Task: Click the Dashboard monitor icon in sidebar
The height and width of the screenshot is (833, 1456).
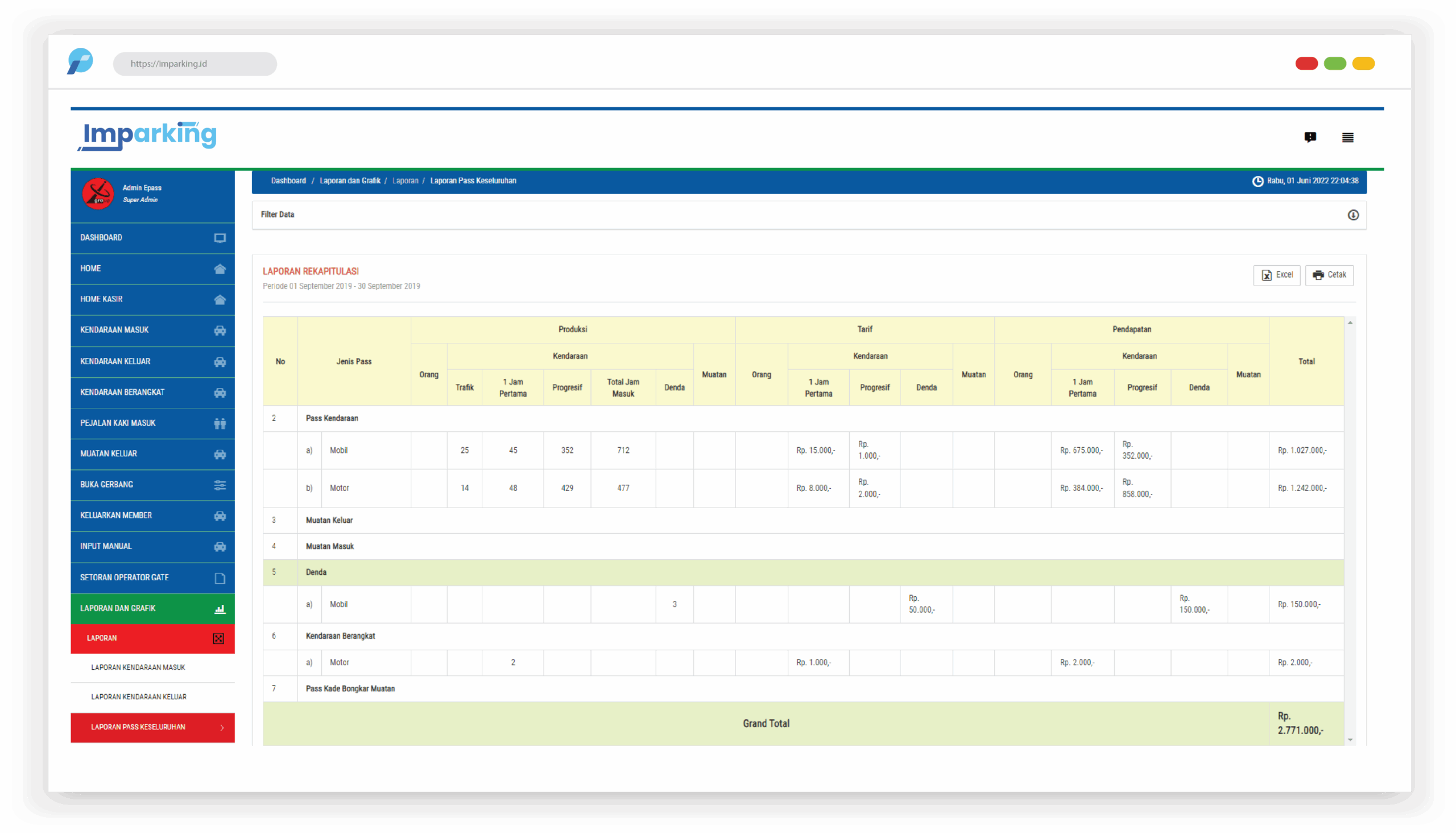Action: click(x=220, y=238)
